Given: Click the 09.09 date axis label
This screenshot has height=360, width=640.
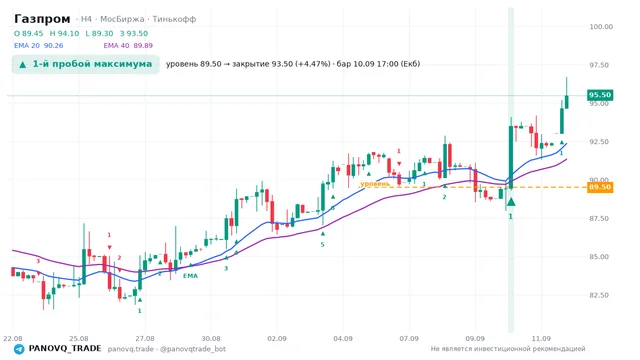Looking at the screenshot, I should click(x=475, y=339).
